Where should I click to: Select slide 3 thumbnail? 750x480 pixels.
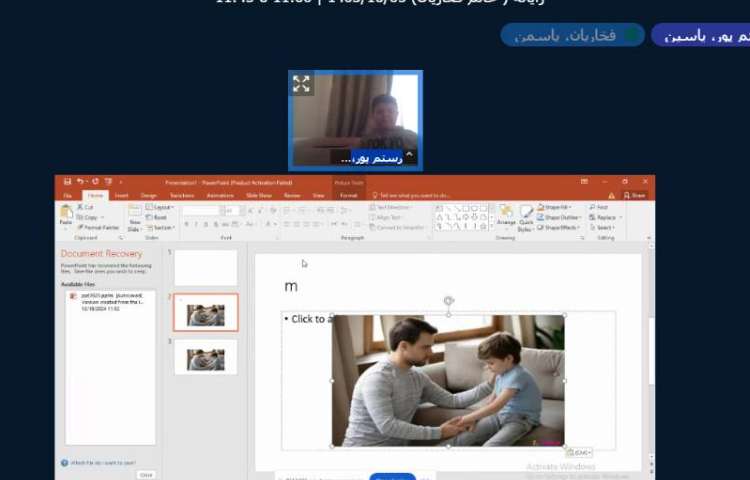205,357
